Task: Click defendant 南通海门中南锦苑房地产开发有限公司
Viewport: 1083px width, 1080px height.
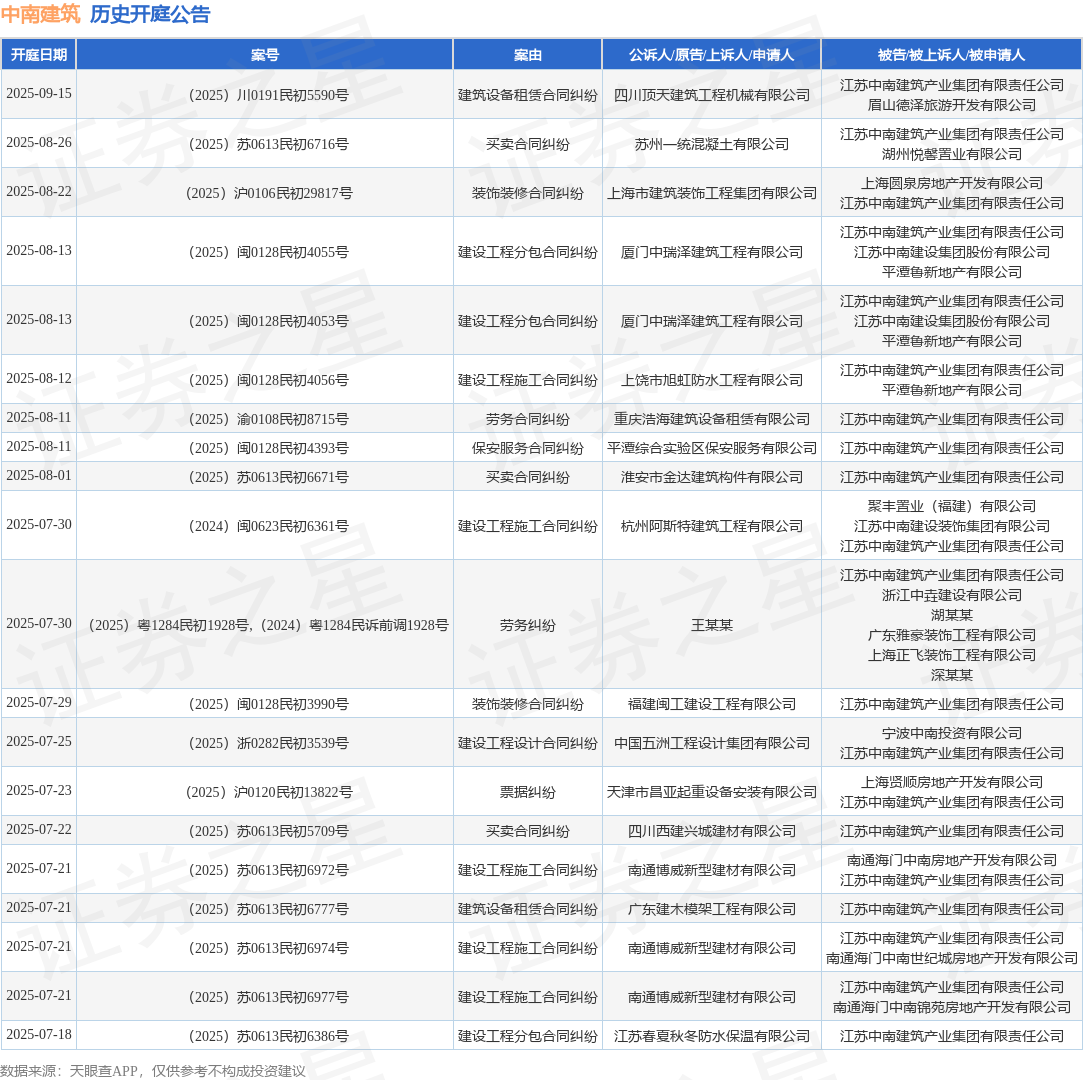Action: coord(951,1007)
